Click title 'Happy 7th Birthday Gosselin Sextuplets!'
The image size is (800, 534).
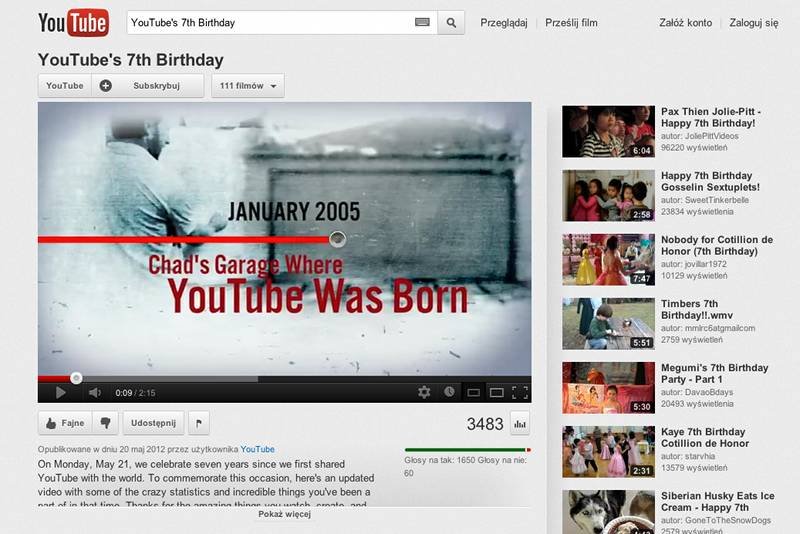710,182
